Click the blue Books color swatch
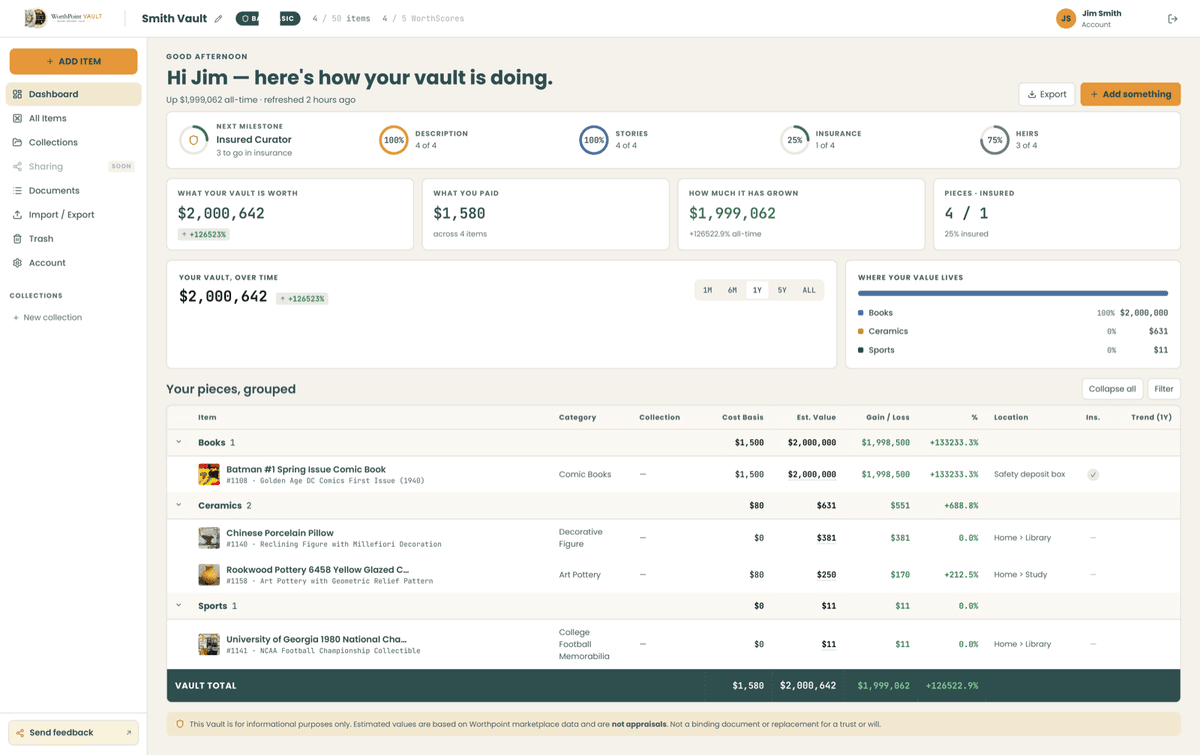This screenshot has width=1200, height=755. [861, 313]
